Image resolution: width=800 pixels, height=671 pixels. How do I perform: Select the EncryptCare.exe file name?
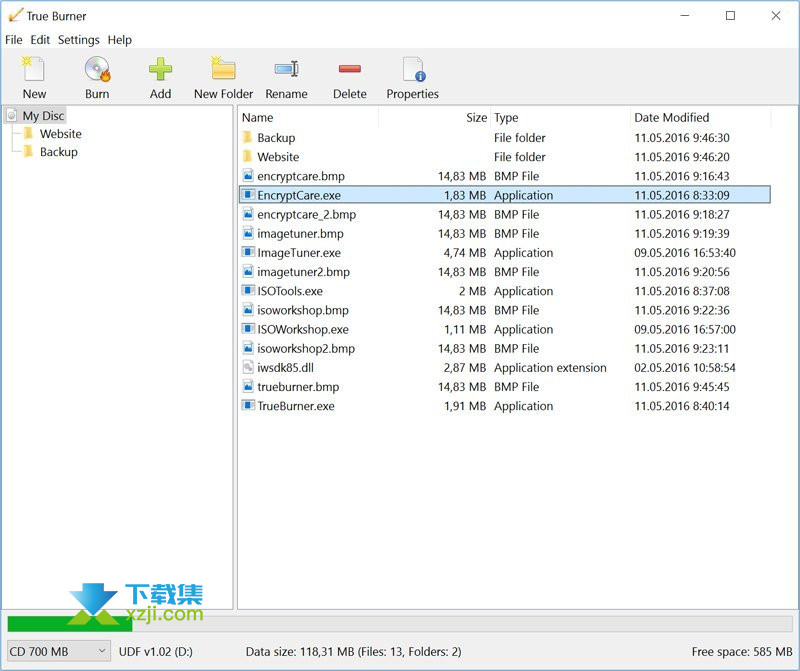(299, 195)
